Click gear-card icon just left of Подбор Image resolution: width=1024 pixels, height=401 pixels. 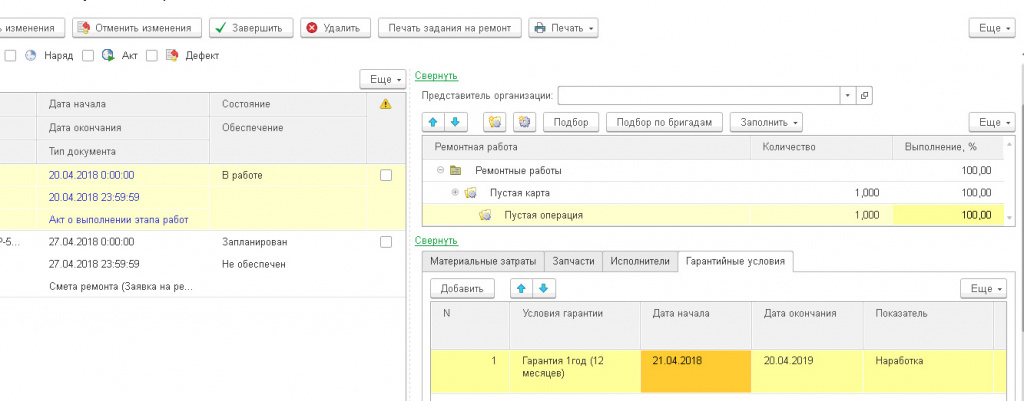coord(524,122)
